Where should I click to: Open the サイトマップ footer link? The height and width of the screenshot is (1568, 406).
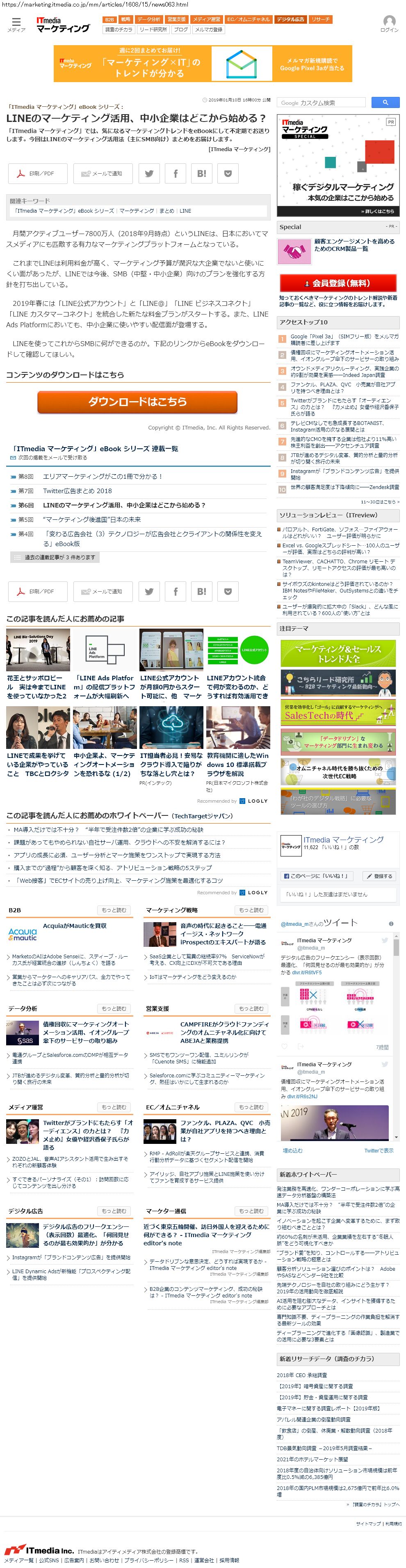click(368, 1524)
